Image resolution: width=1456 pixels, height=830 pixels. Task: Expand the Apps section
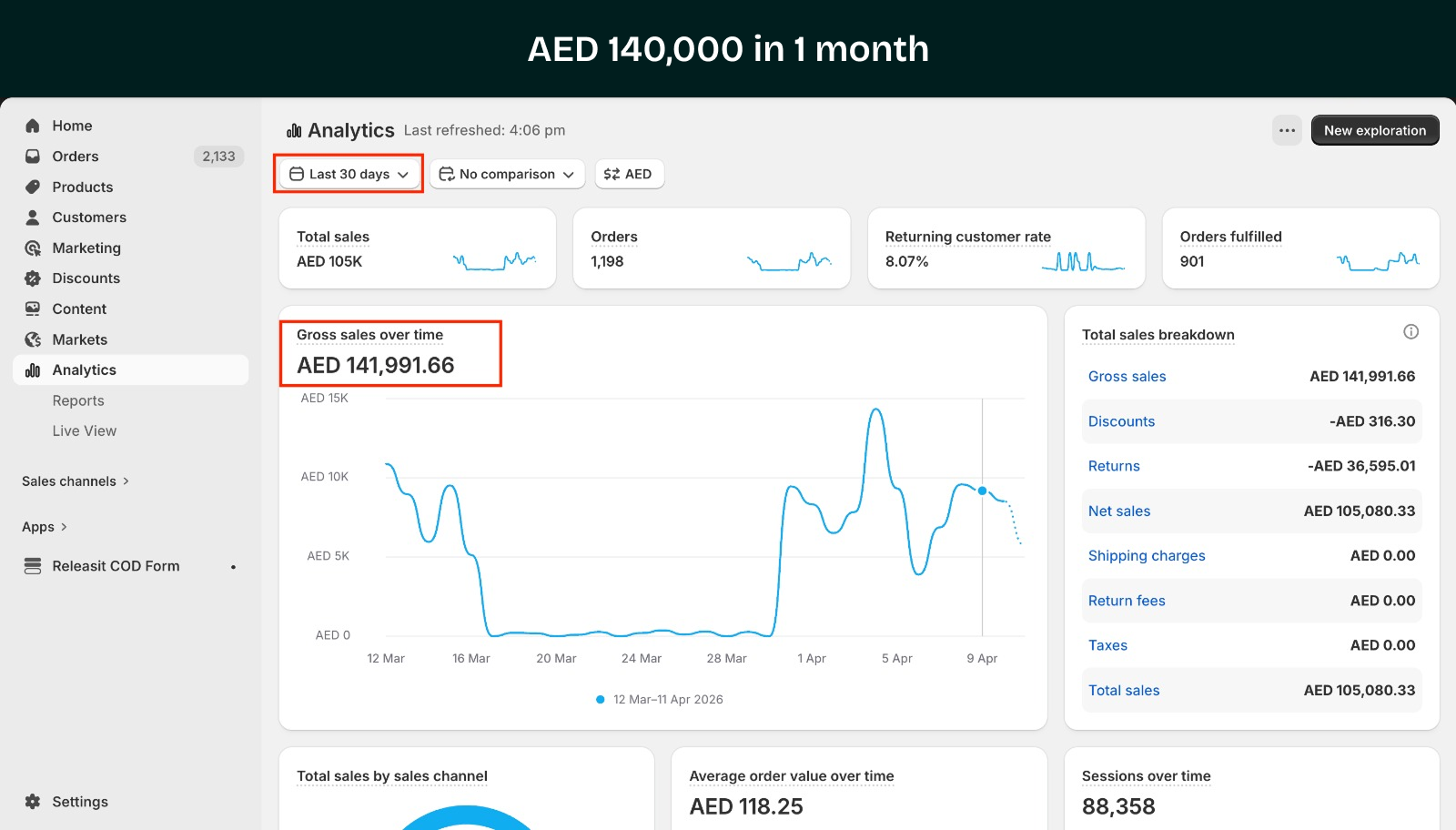[45, 527]
